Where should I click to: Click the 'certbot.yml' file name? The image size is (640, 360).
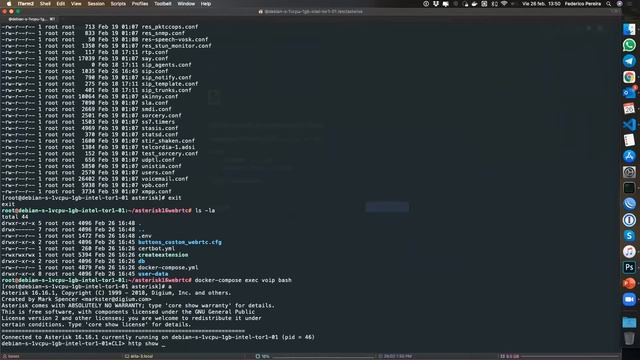(x=156, y=249)
